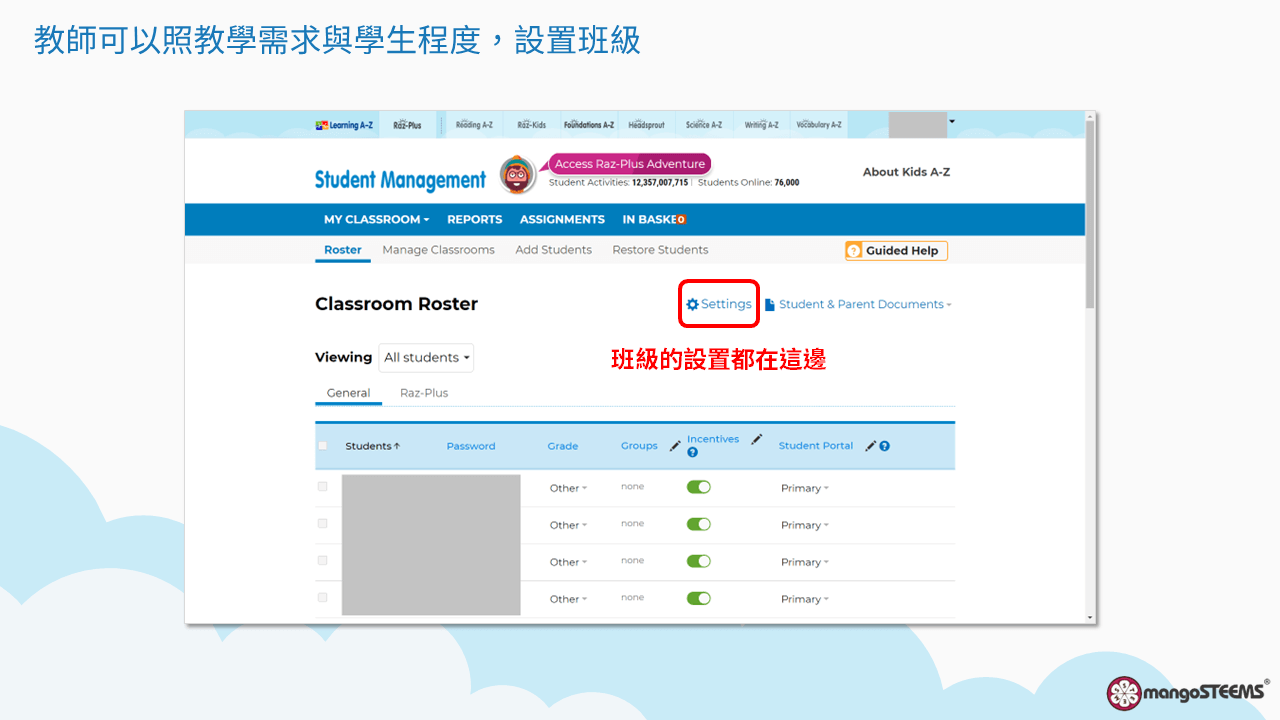
Task: Open third row Primary portal dropdown
Action: (x=805, y=562)
